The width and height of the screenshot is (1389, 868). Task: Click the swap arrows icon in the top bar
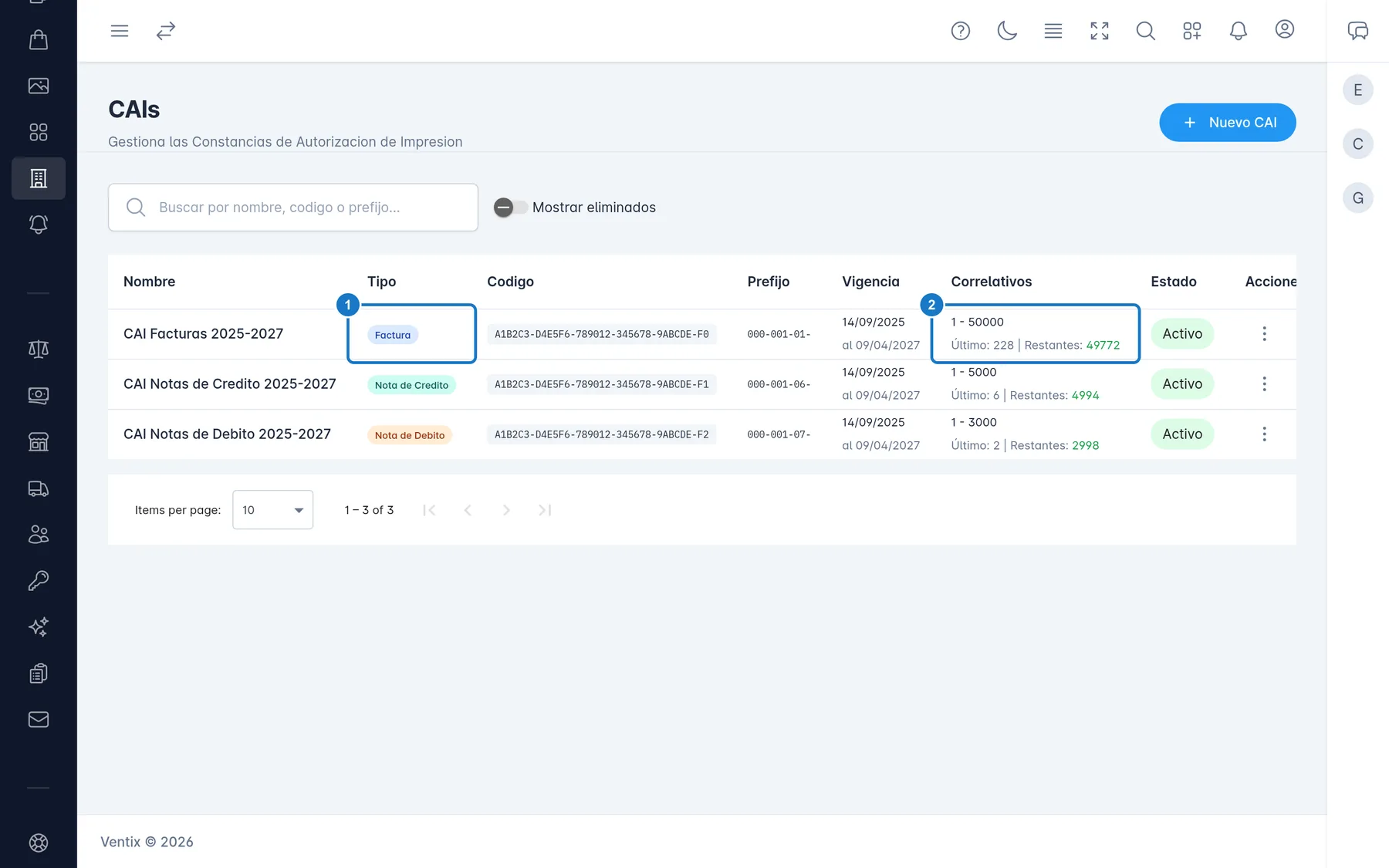(166, 31)
